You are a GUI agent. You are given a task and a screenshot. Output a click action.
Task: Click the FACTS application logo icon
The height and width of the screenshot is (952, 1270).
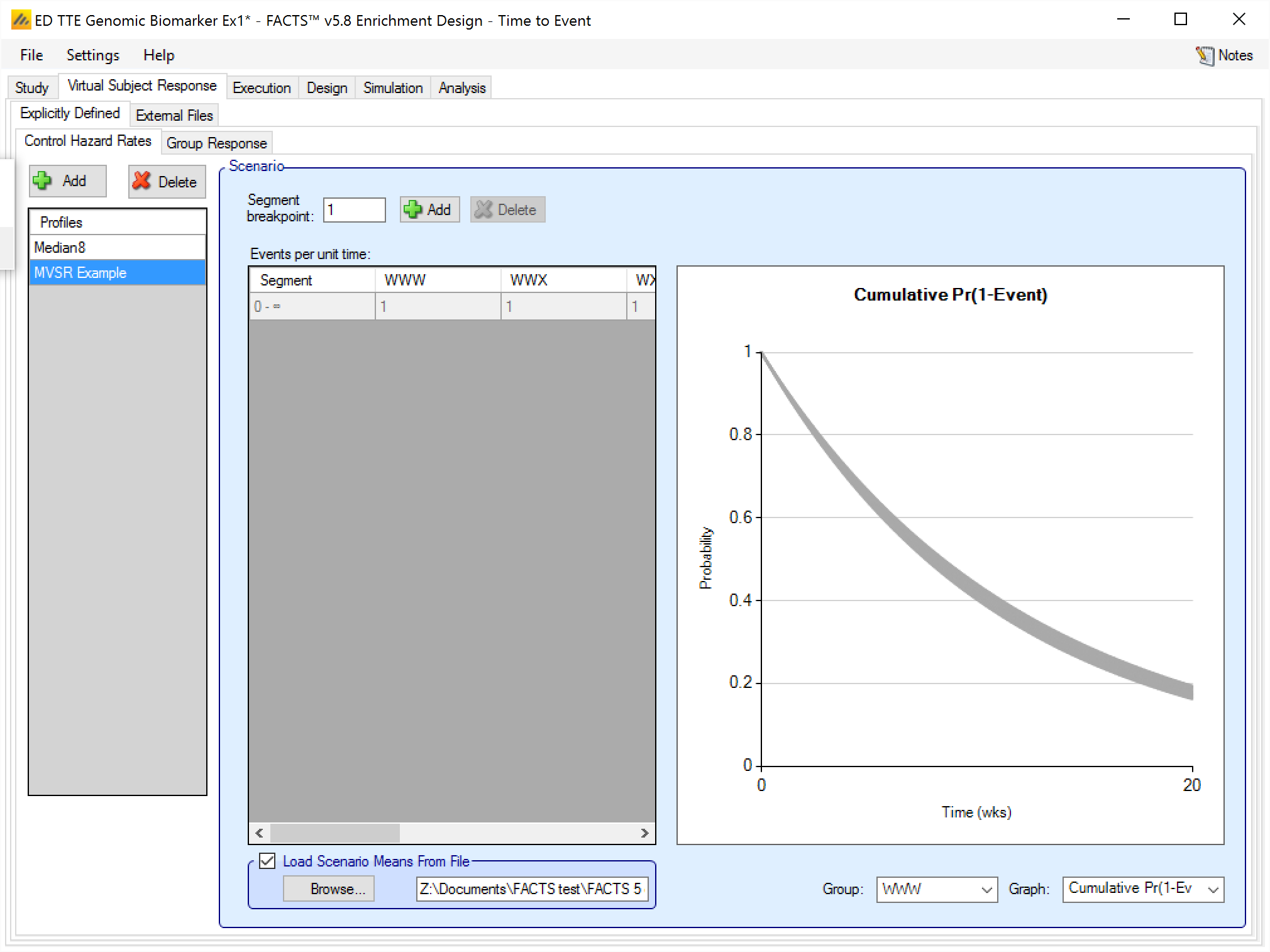21,20
